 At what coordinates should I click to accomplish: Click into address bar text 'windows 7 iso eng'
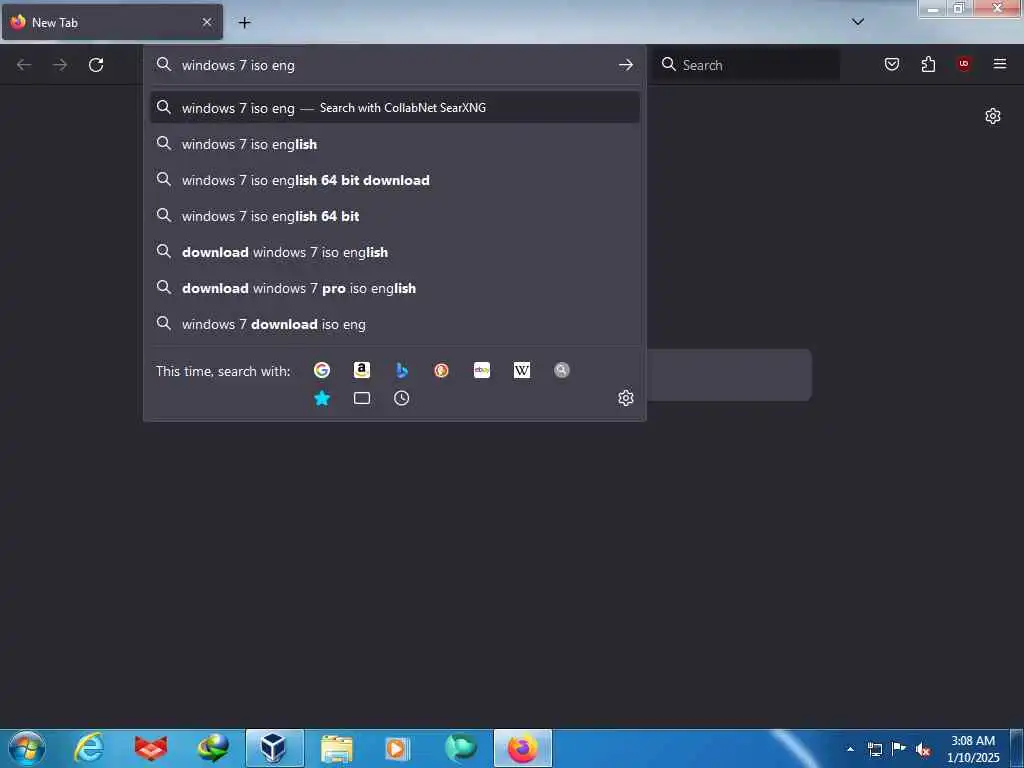click(x=238, y=65)
